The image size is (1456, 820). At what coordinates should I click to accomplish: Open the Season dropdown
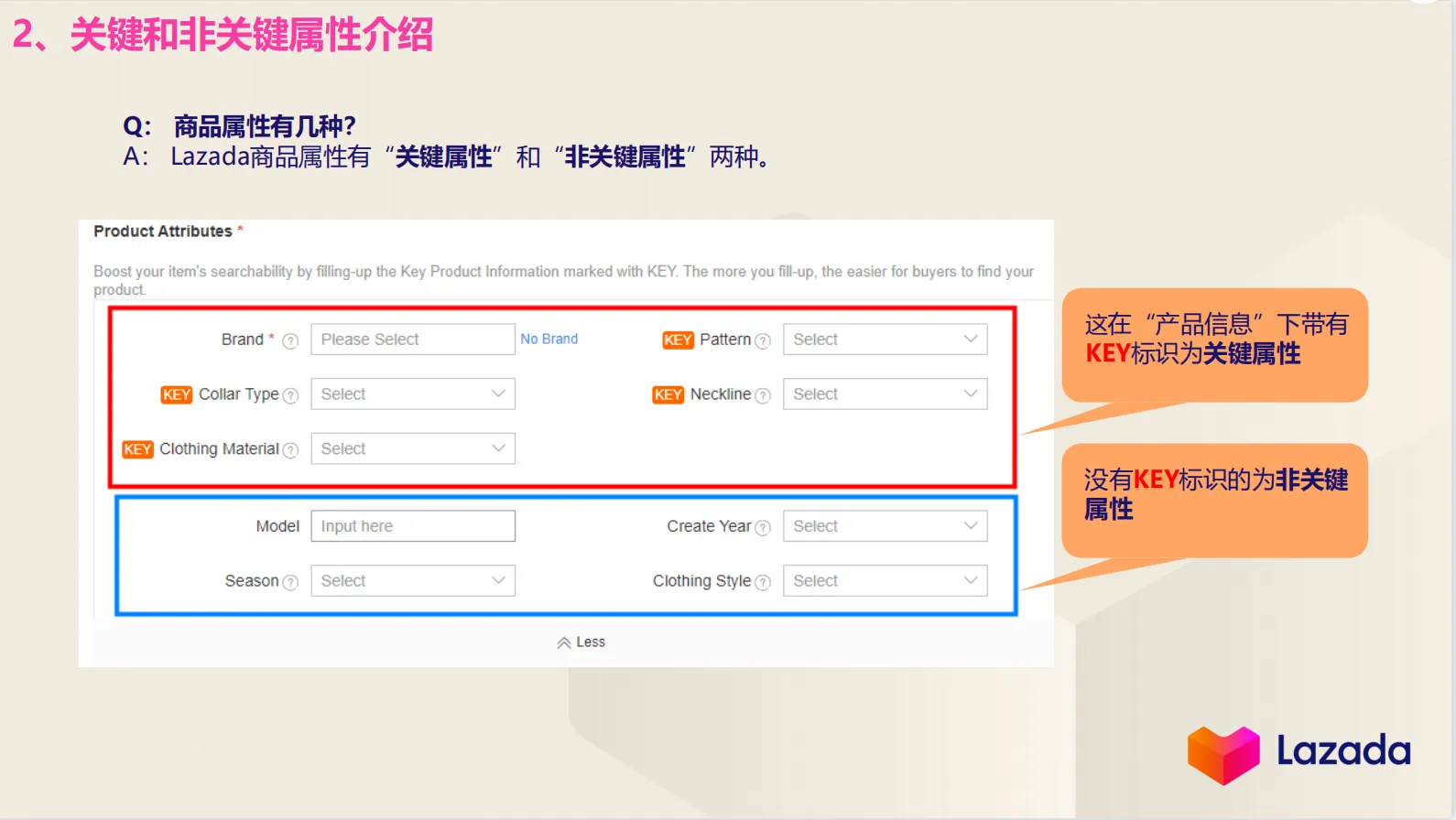(413, 581)
